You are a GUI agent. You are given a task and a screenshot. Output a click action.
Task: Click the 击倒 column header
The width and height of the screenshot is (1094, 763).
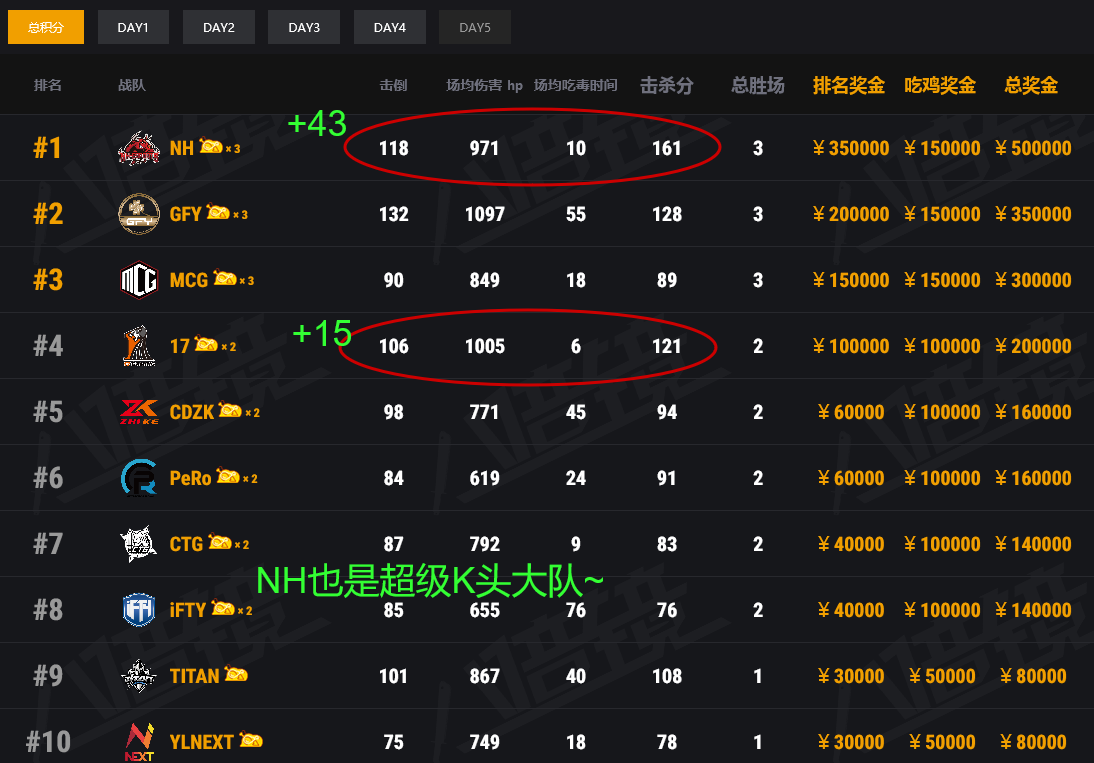click(x=394, y=85)
